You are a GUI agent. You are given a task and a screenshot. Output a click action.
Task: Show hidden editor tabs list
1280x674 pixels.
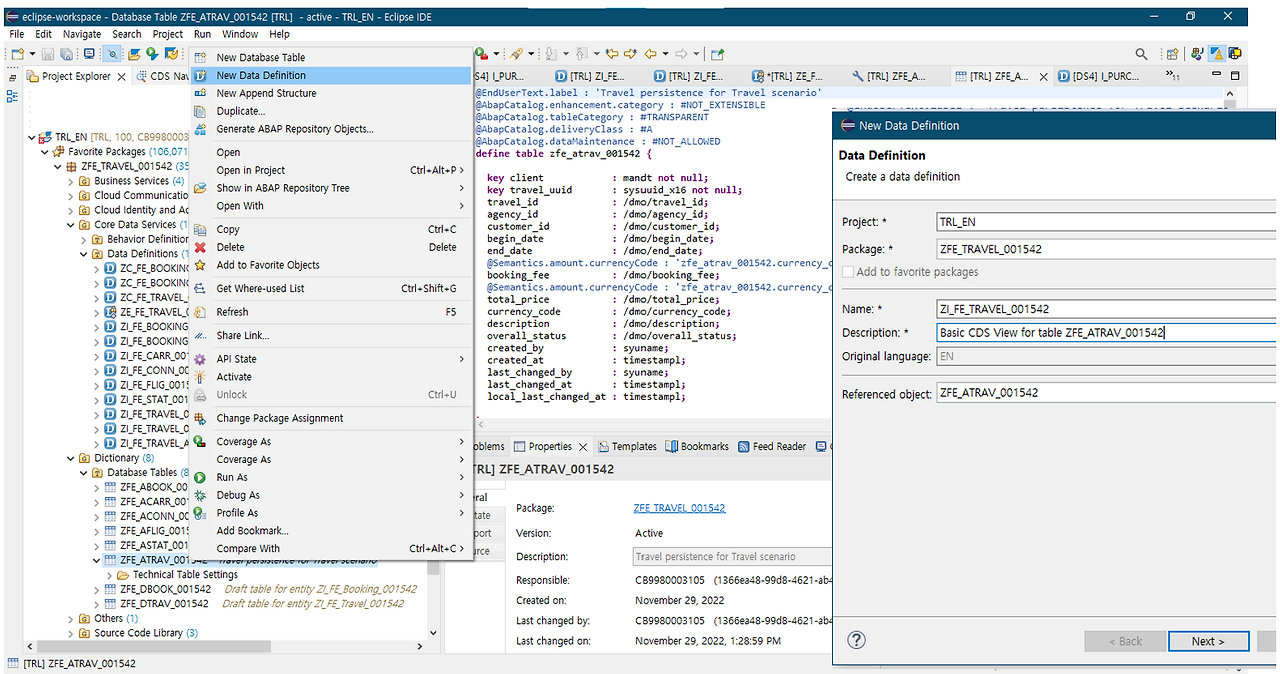[x=1172, y=76]
